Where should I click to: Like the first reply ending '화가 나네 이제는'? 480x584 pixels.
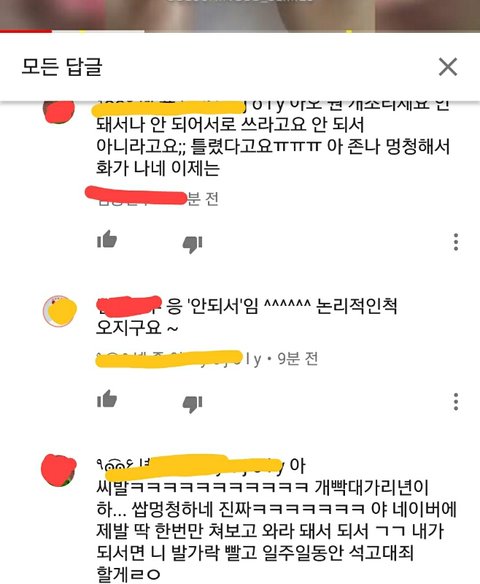tap(107, 239)
